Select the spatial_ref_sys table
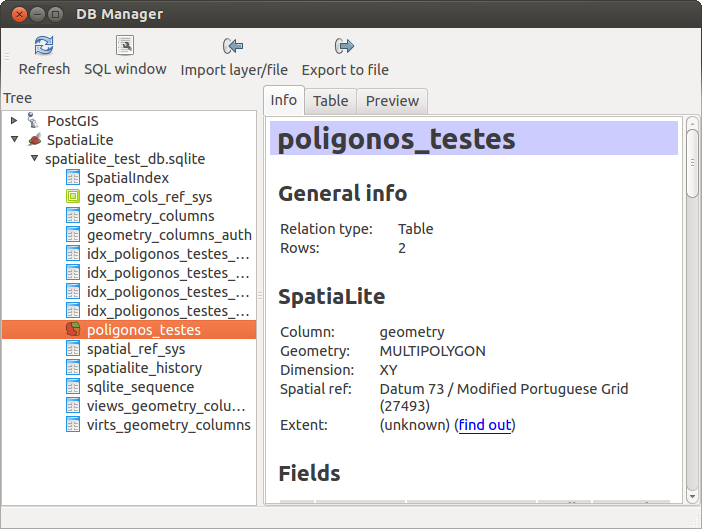The height and width of the screenshot is (529, 702). (x=135, y=349)
